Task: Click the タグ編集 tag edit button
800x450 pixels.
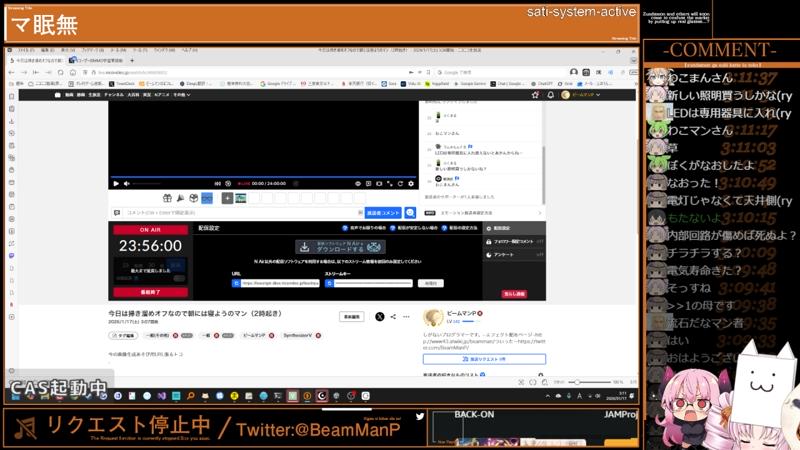Action: pyautogui.click(x=123, y=336)
